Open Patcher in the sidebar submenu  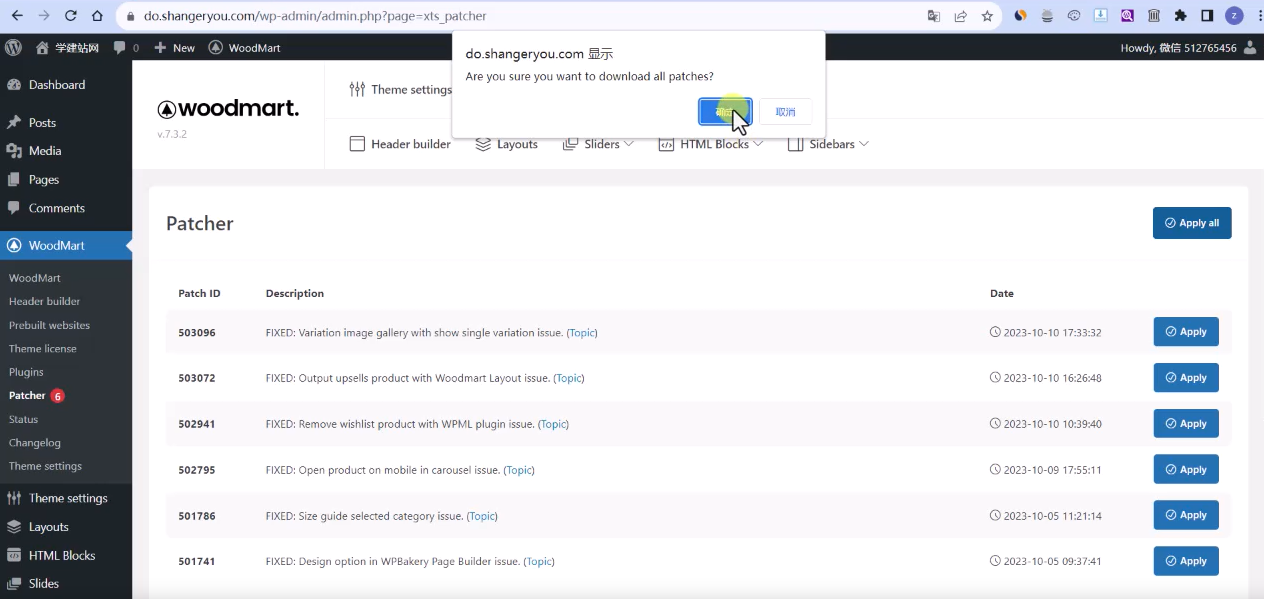pos(27,396)
